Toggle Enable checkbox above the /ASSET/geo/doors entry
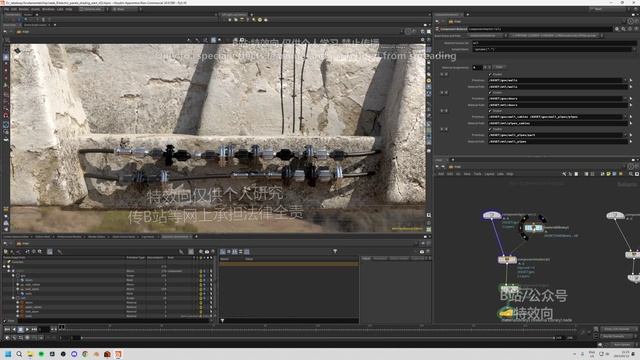The image size is (640, 360). 490,93
